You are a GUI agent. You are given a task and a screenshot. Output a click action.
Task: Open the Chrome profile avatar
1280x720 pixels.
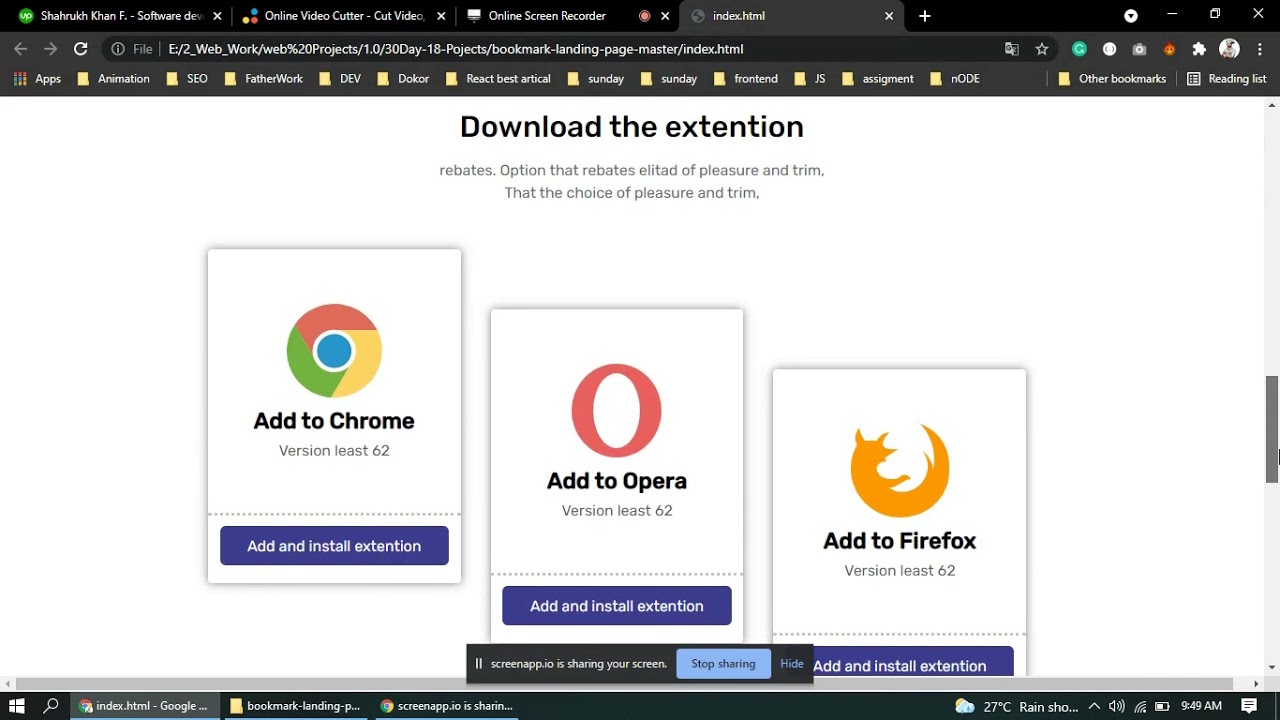(x=1230, y=49)
